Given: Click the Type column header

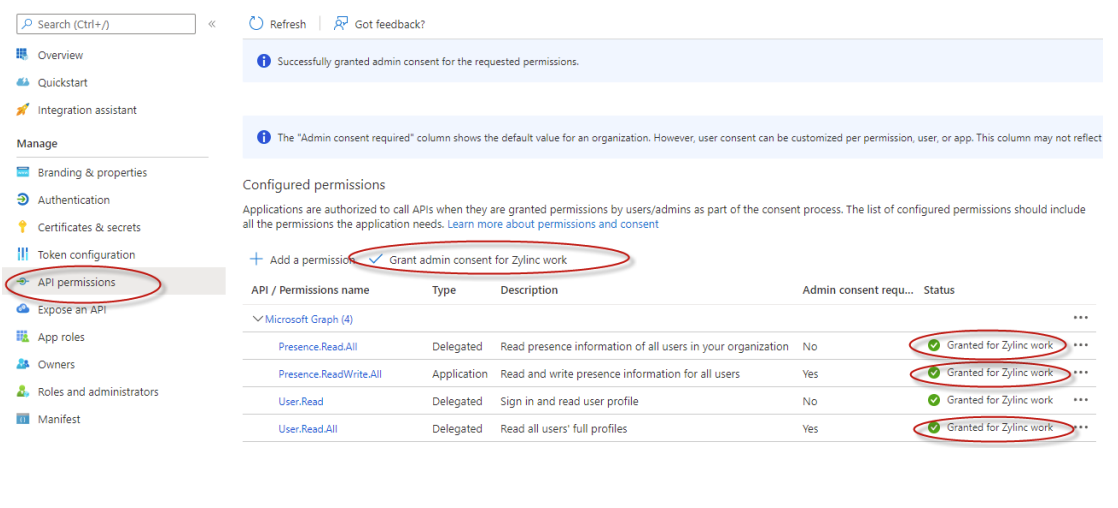Looking at the screenshot, I should [443, 290].
